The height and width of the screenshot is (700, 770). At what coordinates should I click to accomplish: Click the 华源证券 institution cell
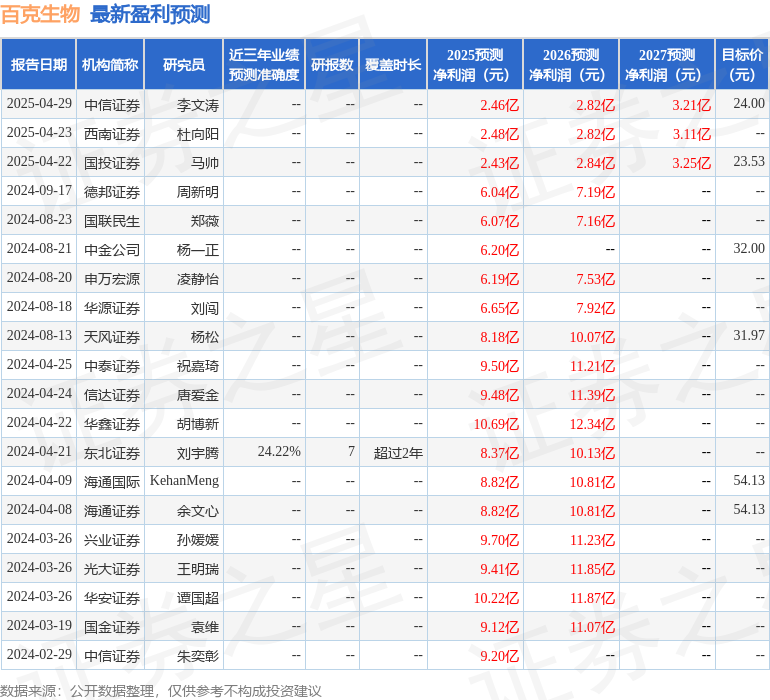click(112, 308)
